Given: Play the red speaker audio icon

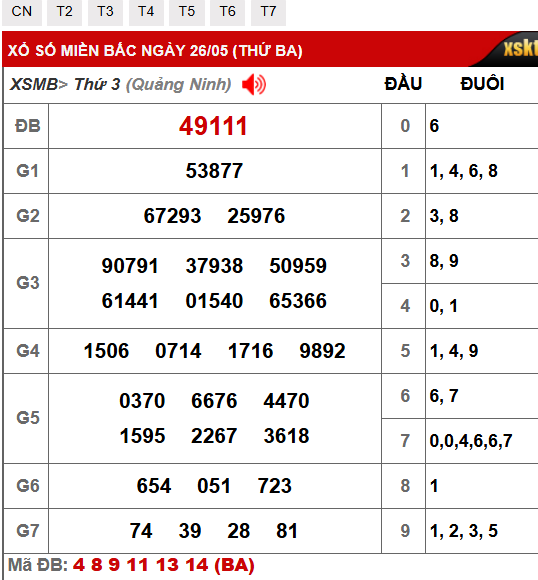Looking at the screenshot, I should (x=254, y=84).
